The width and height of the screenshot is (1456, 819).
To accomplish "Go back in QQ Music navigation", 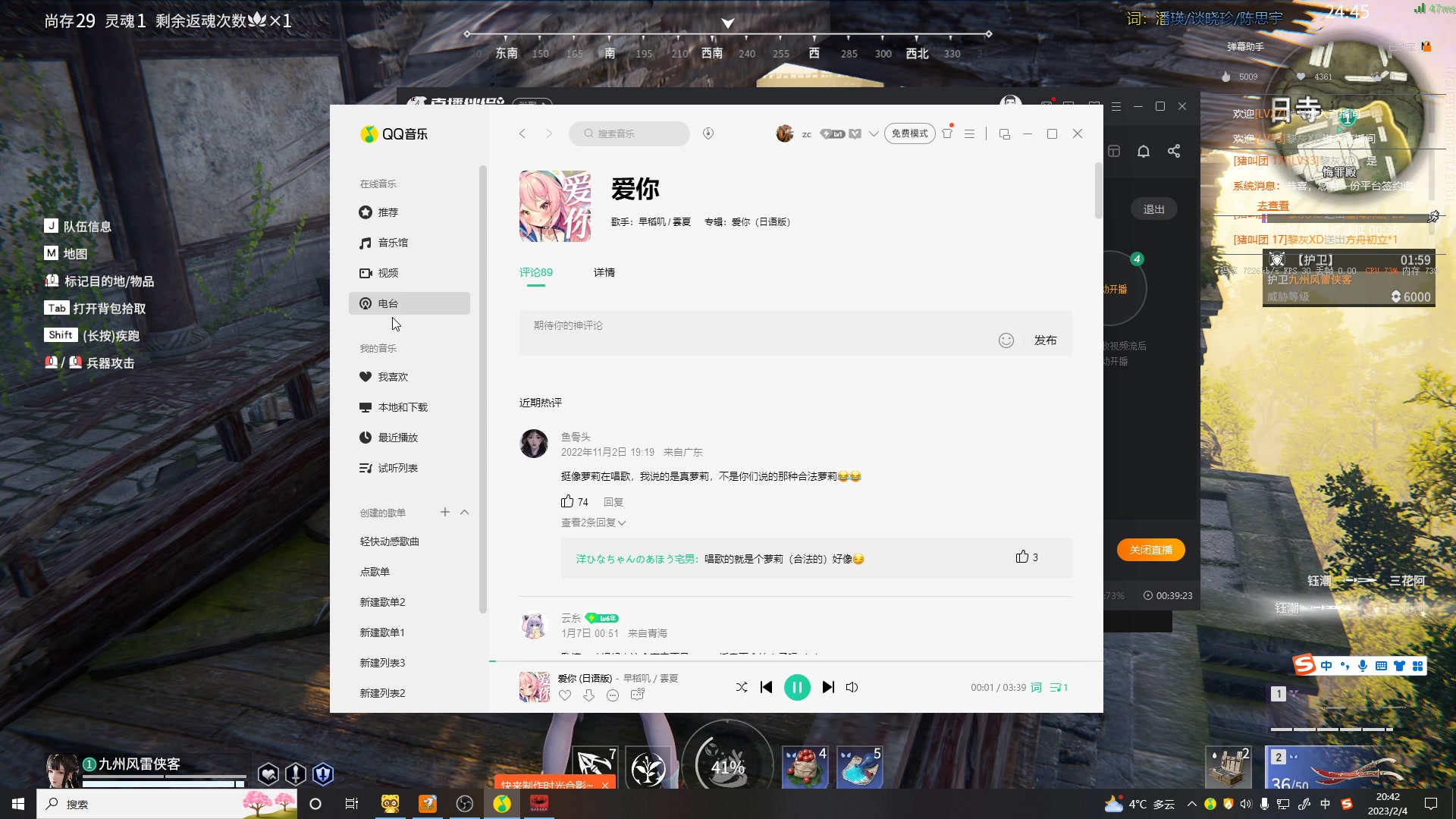I will 522,133.
